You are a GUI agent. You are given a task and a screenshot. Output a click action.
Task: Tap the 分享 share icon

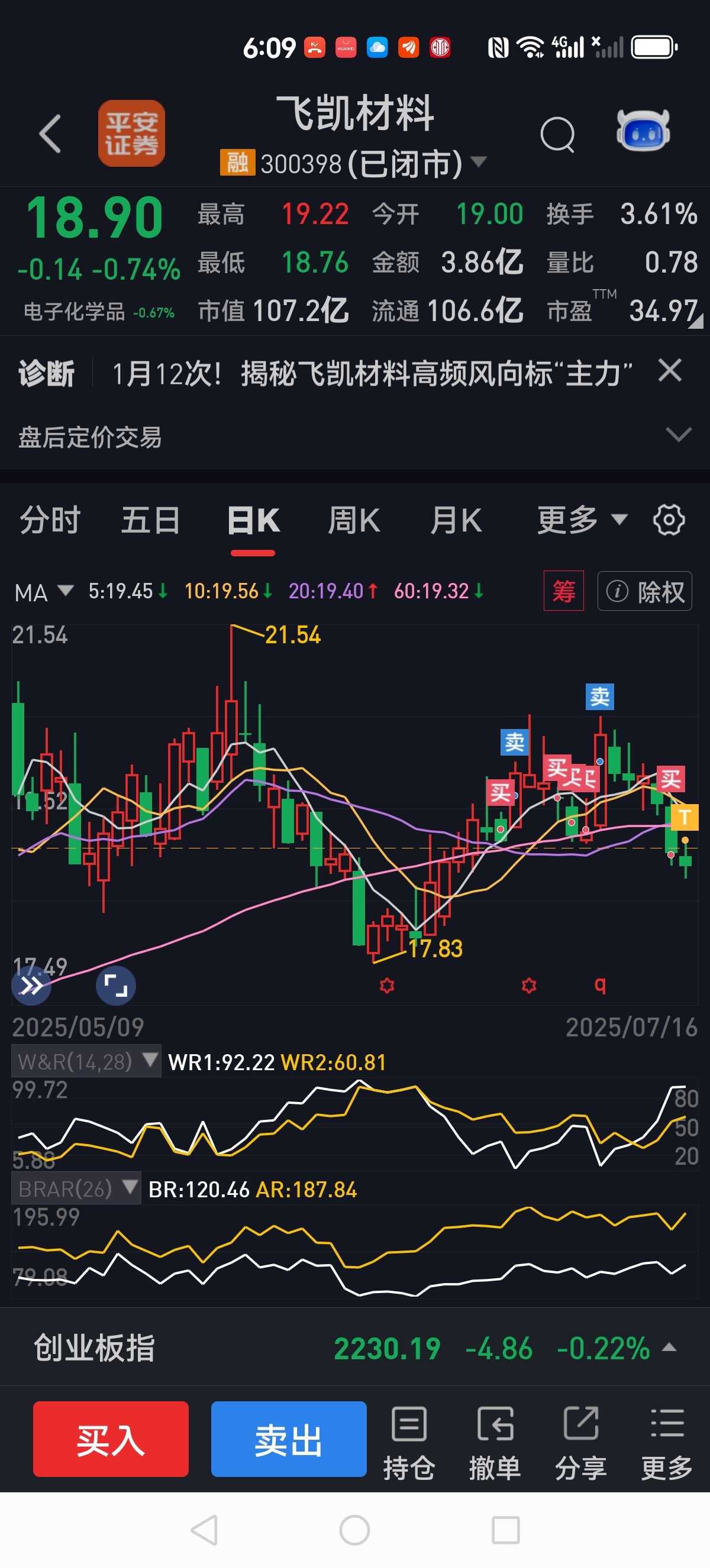[x=580, y=1442]
